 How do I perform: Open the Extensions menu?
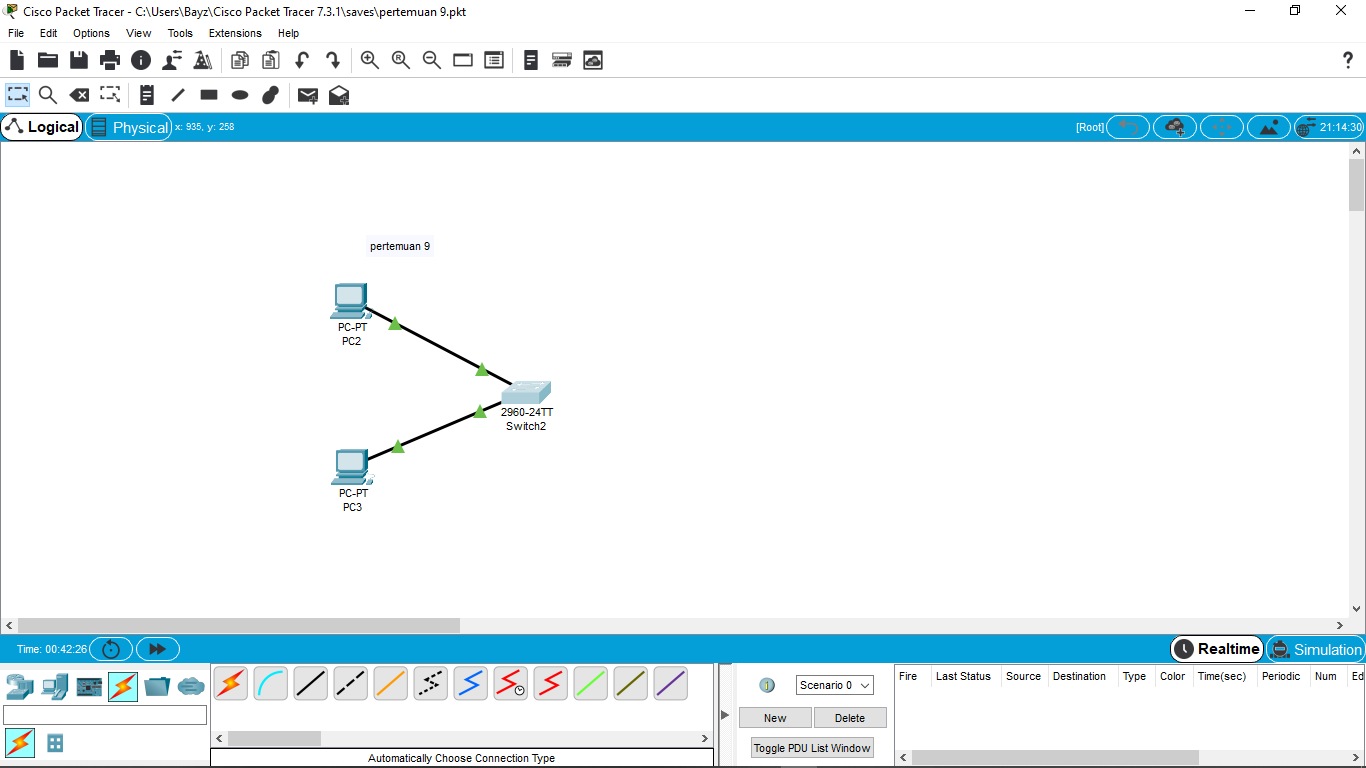click(235, 33)
